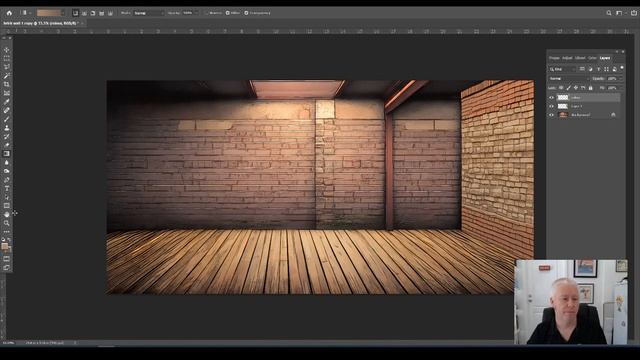This screenshot has width=640, height=360.
Task: Hide the Background layer
Action: point(551,115)
